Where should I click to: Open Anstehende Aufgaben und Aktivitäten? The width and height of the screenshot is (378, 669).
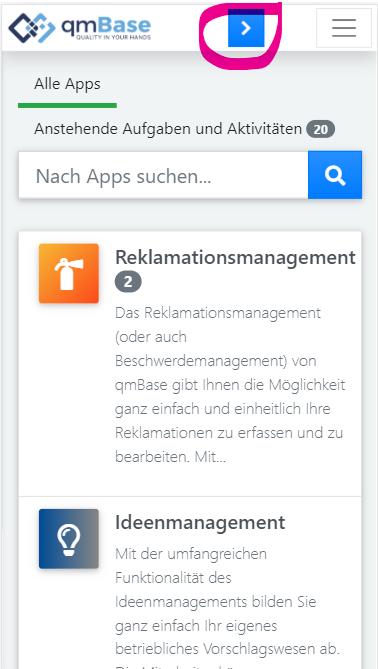point(168,129)
